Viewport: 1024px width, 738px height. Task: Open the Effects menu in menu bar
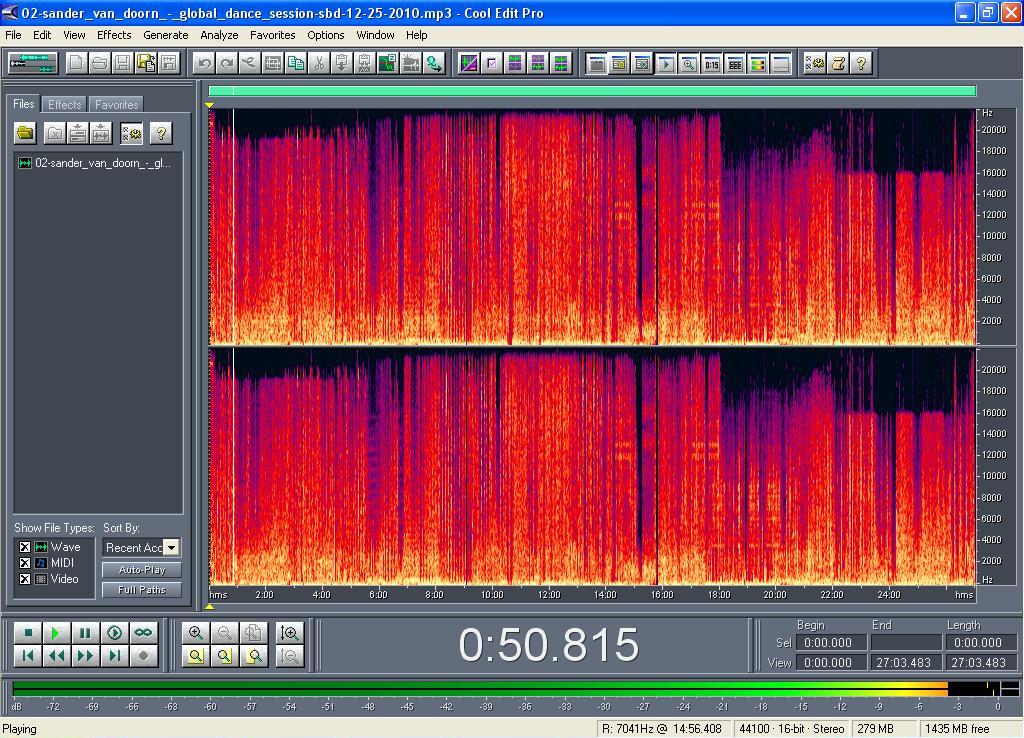click(x=114, y=35)
